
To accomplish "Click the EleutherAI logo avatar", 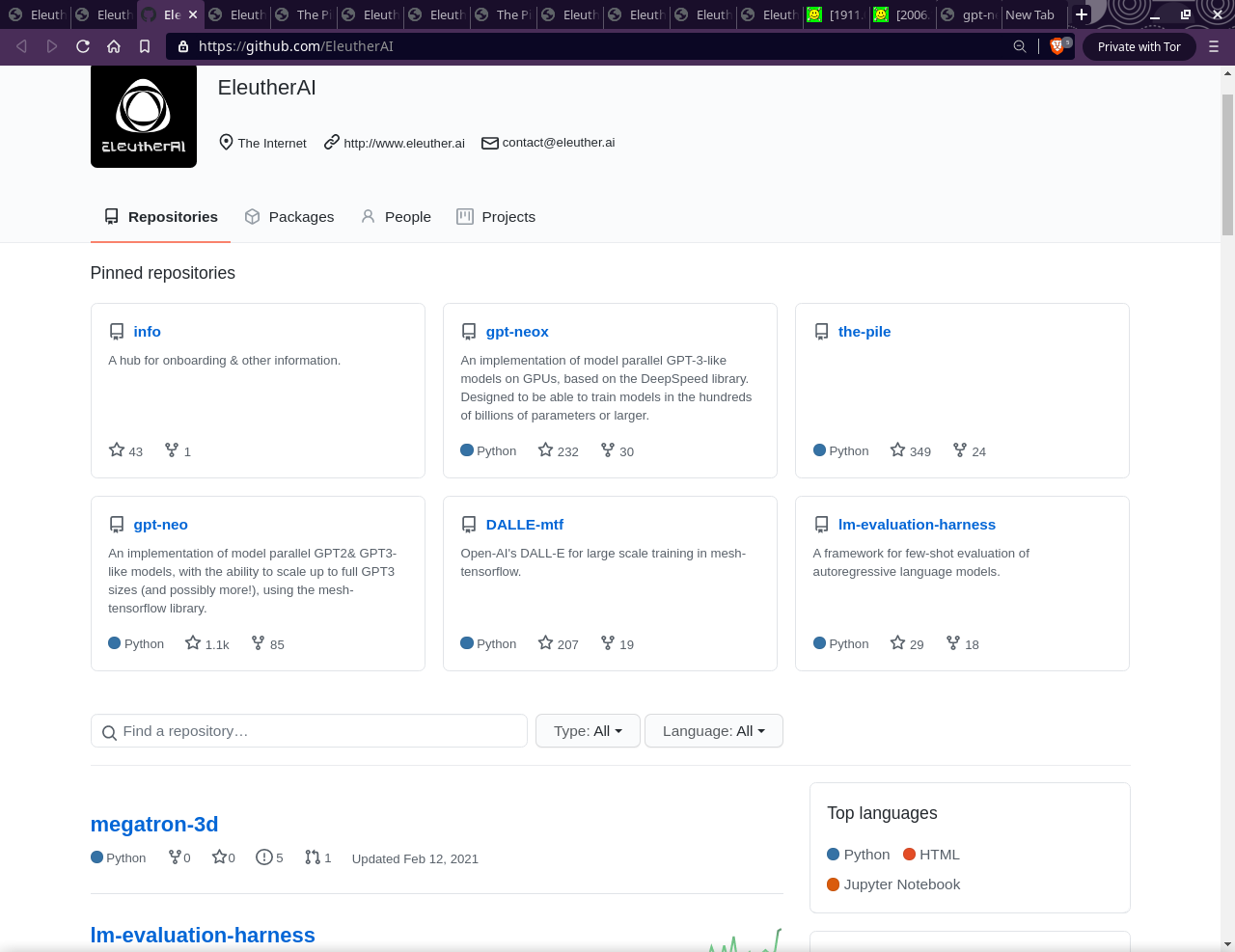I will tap(144, 116).
